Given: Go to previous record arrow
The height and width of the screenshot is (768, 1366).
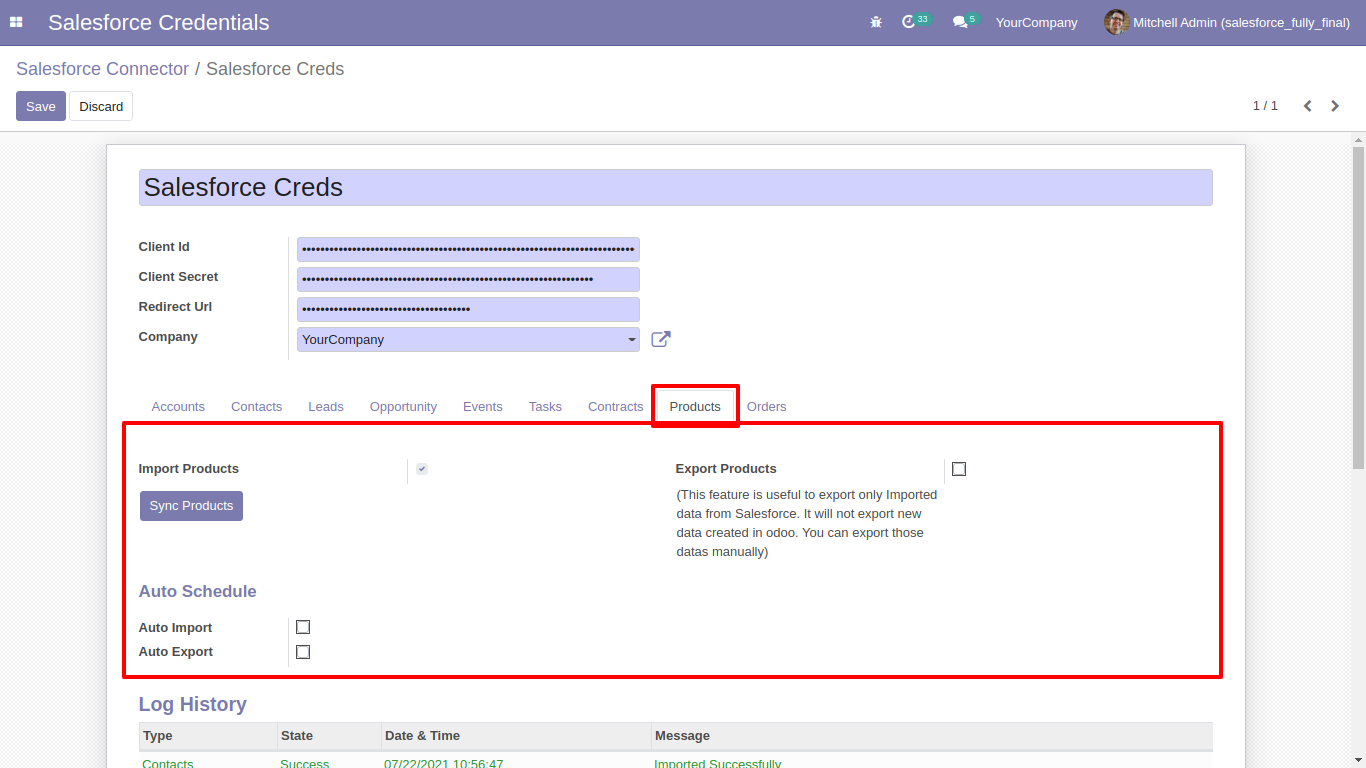Looking at the screenshot, I should pos(1307,106).
